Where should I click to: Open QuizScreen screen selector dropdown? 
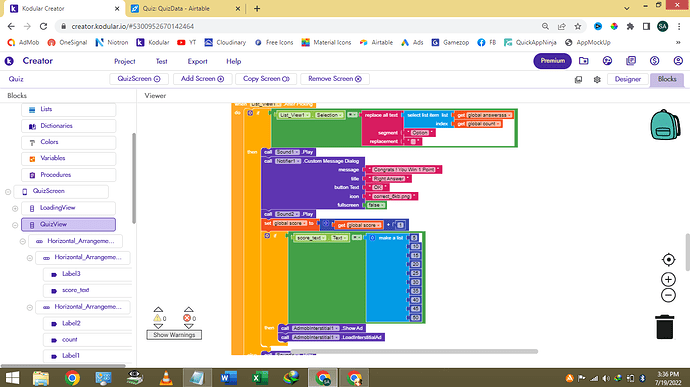click(x=139, y=79)
